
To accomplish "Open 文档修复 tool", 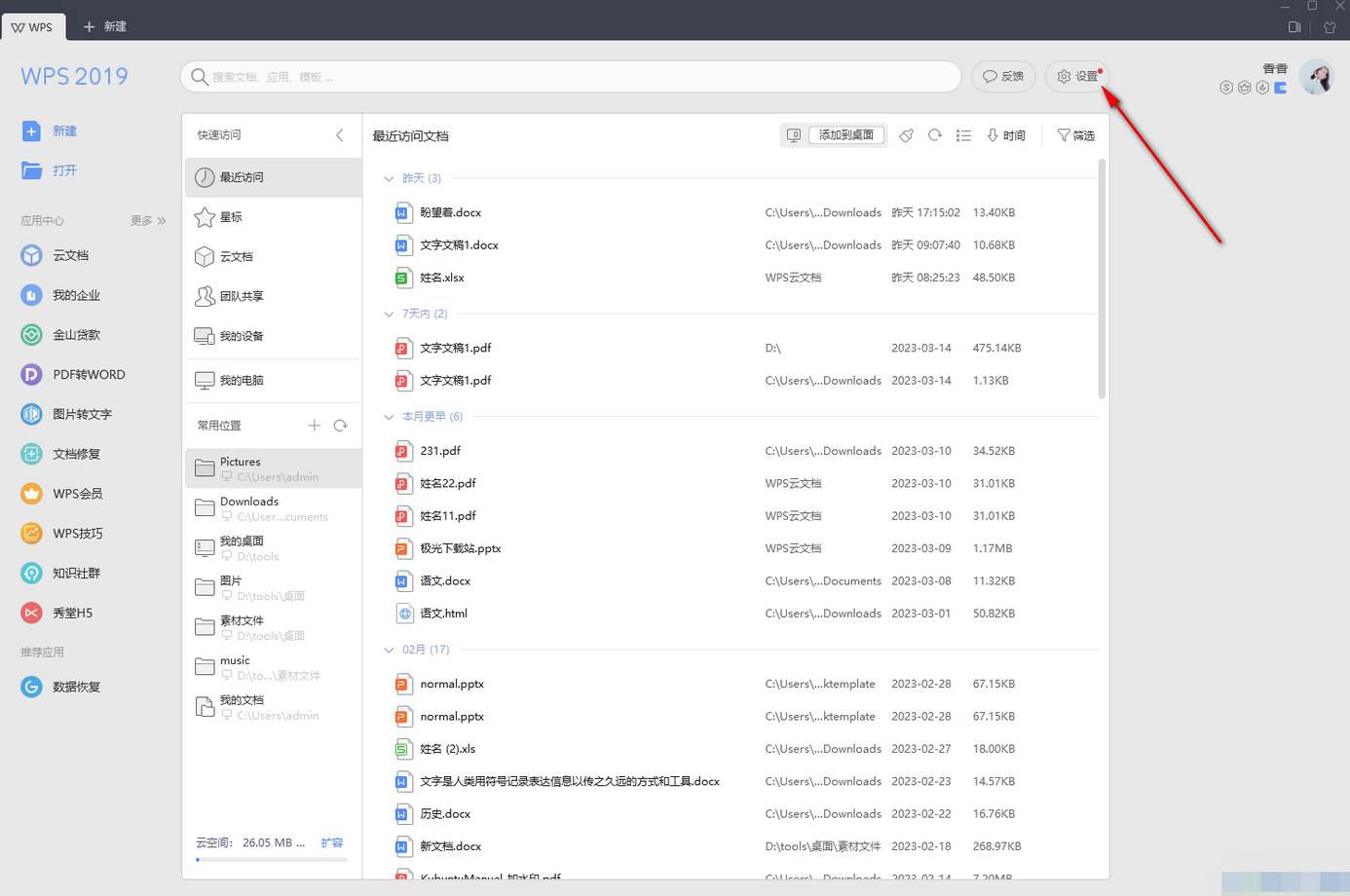I will click(x=60, y=454).
